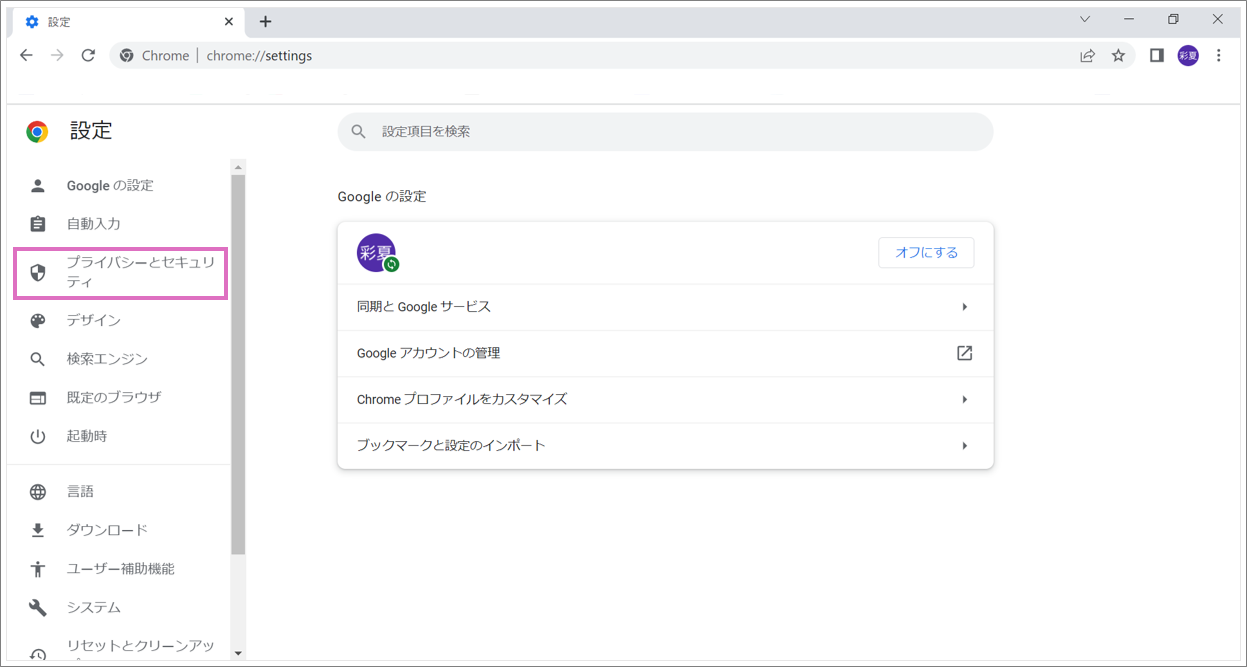
Task: Open ダウンロード via the download icon
Action: [x=37, y=529]
